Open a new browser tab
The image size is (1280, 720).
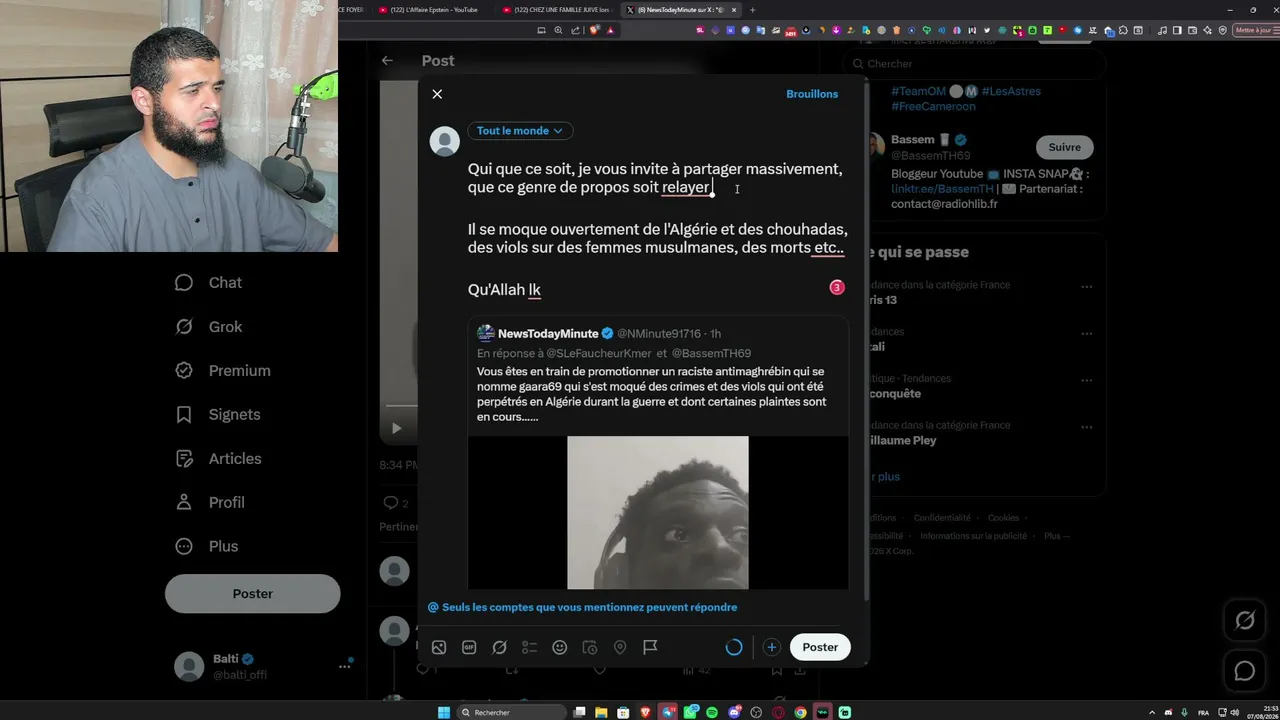coord(753,10)
